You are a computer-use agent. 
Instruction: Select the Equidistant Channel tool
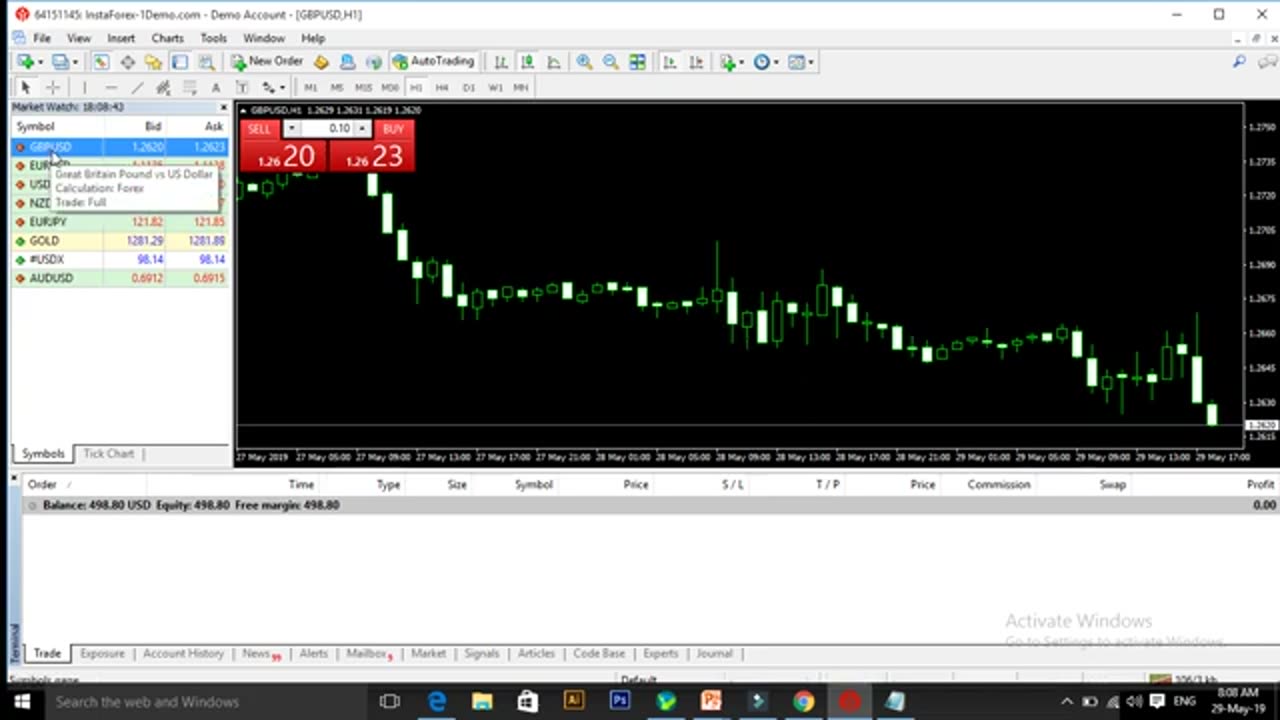pos(163,88)
